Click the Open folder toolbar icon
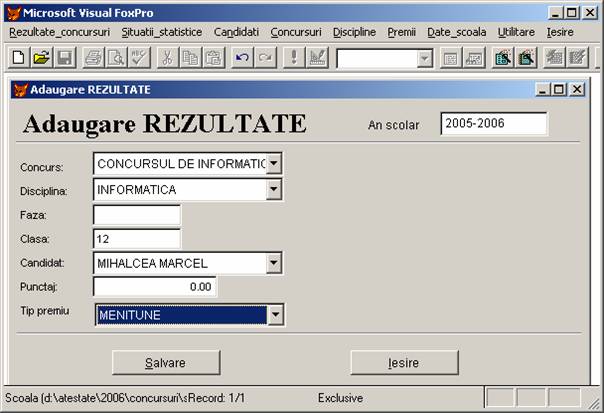The height and width of the screenshot is (413, 604). pyautogui.click(x=41, y=58)
